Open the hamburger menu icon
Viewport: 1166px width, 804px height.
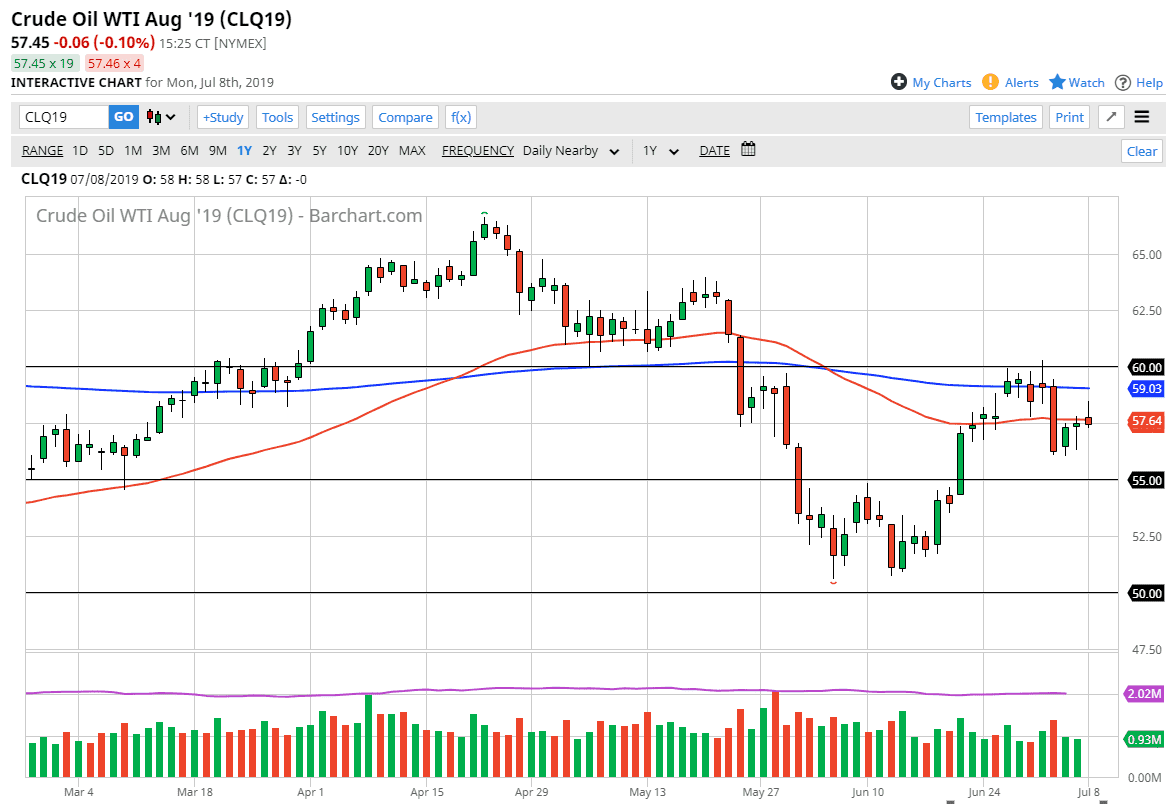(1142, 117)
